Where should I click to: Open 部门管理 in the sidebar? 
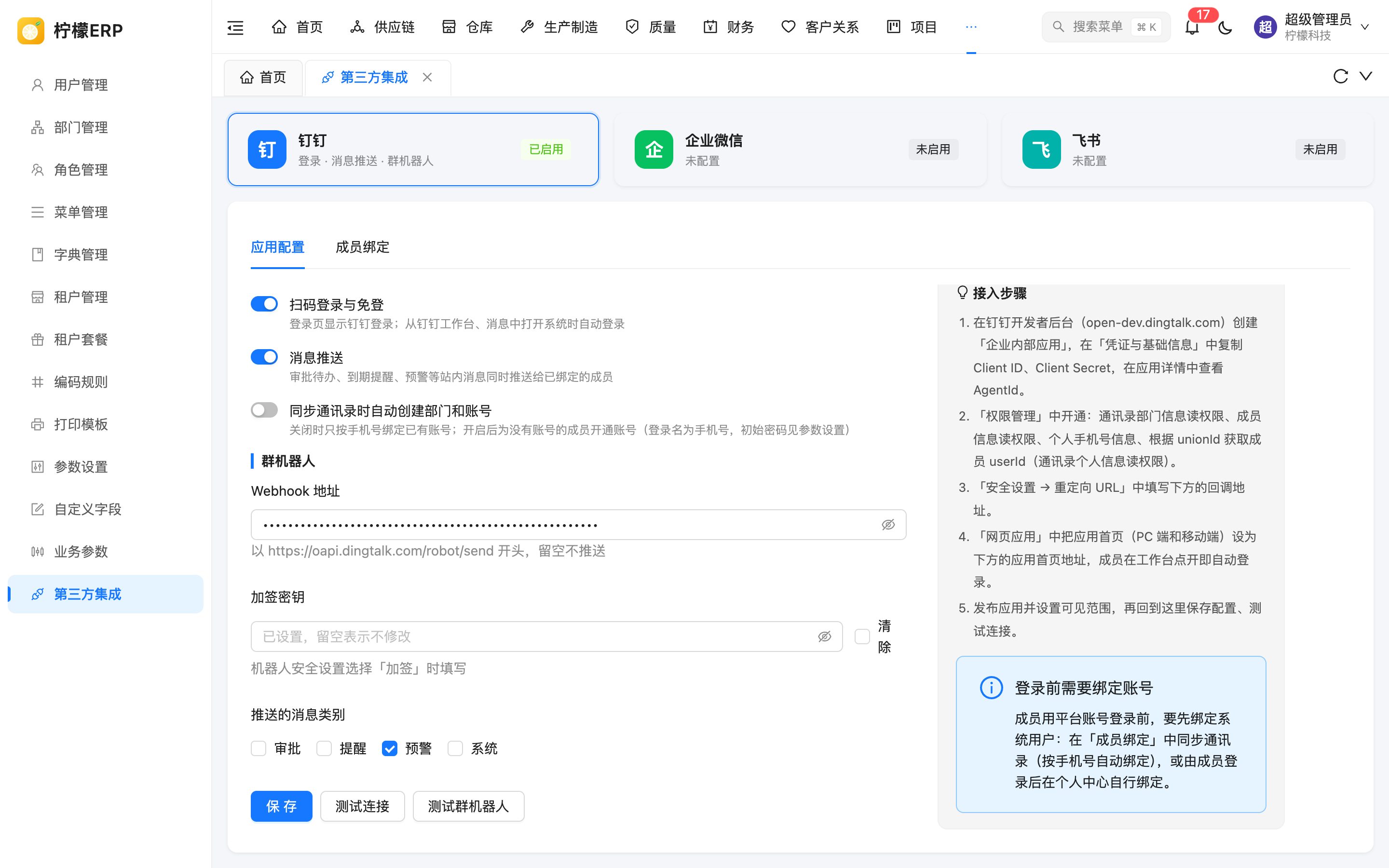106,127
